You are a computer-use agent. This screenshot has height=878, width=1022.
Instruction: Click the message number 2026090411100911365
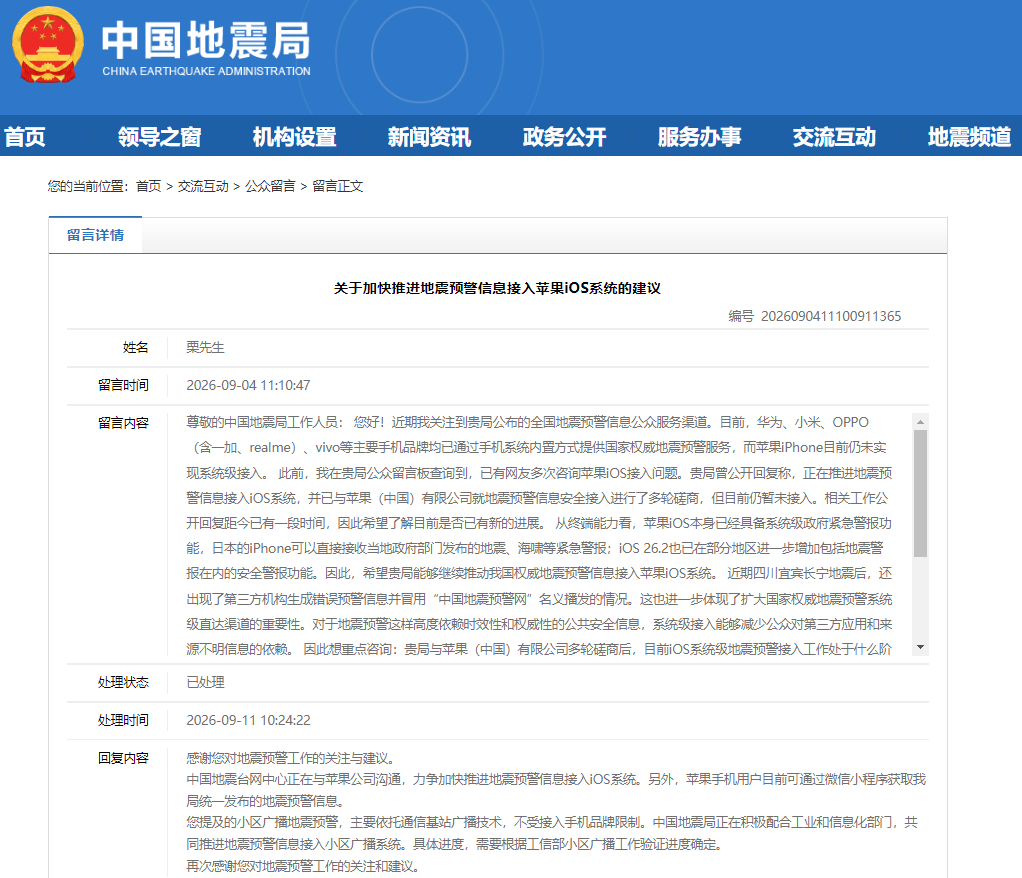tap(831, 316)
